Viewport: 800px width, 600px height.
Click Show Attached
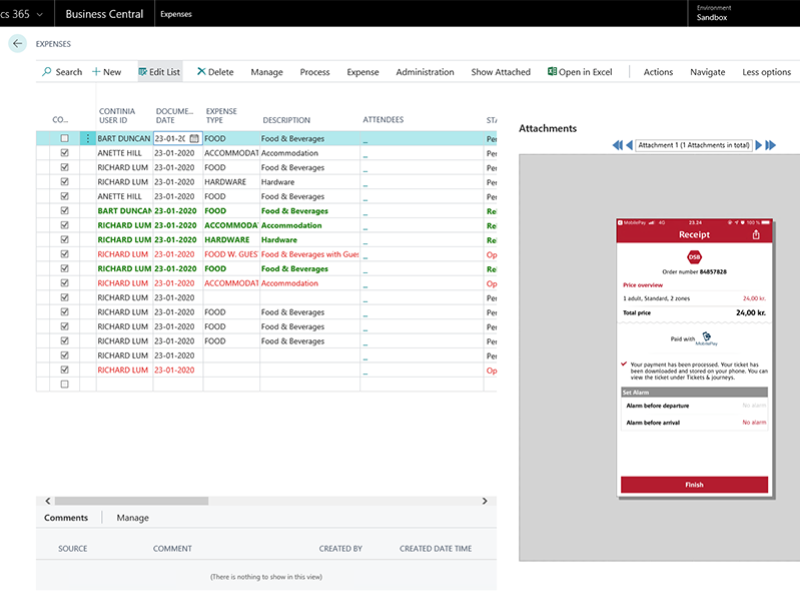(501, 72)
